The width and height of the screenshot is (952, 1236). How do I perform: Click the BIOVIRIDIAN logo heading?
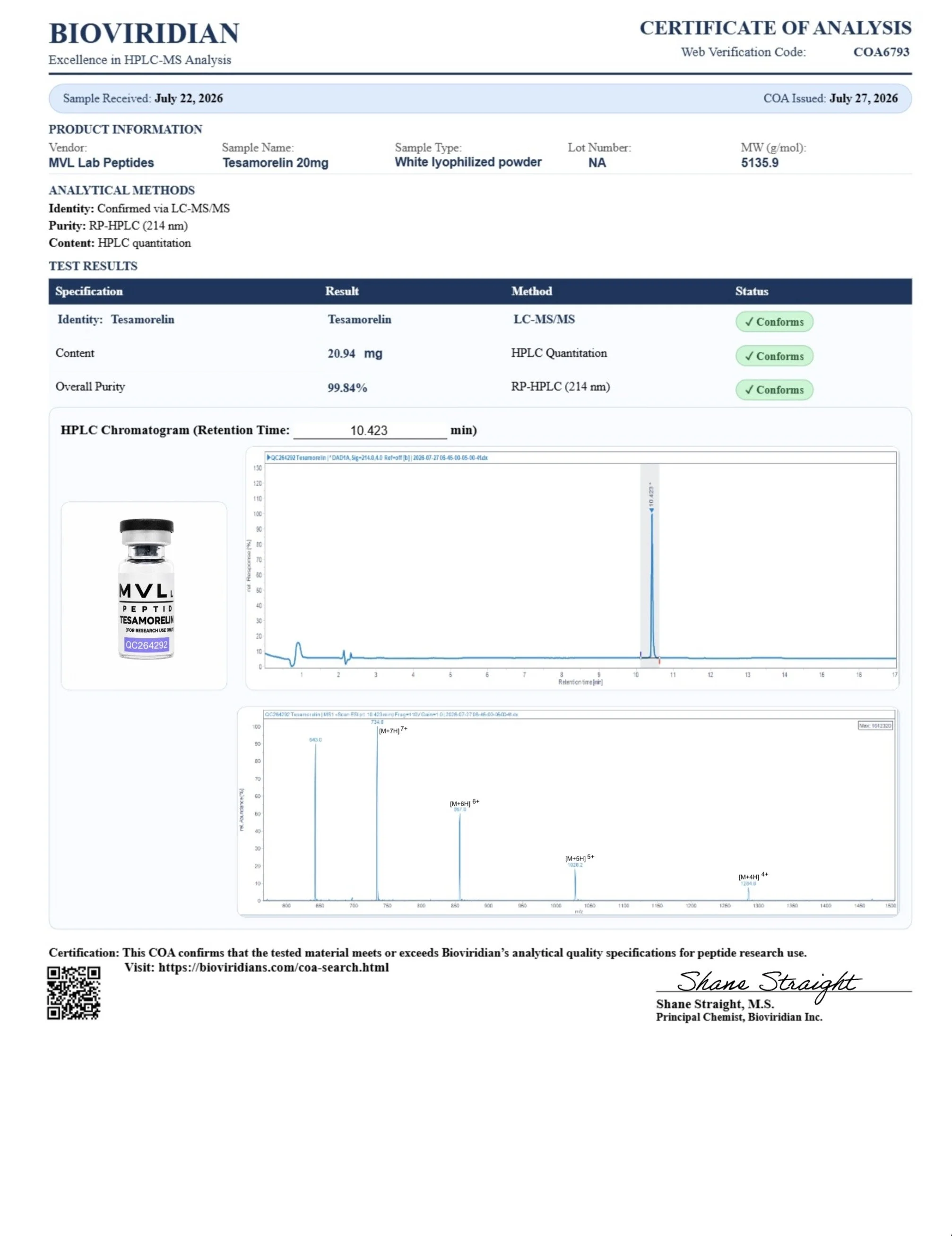pos(144,34)
